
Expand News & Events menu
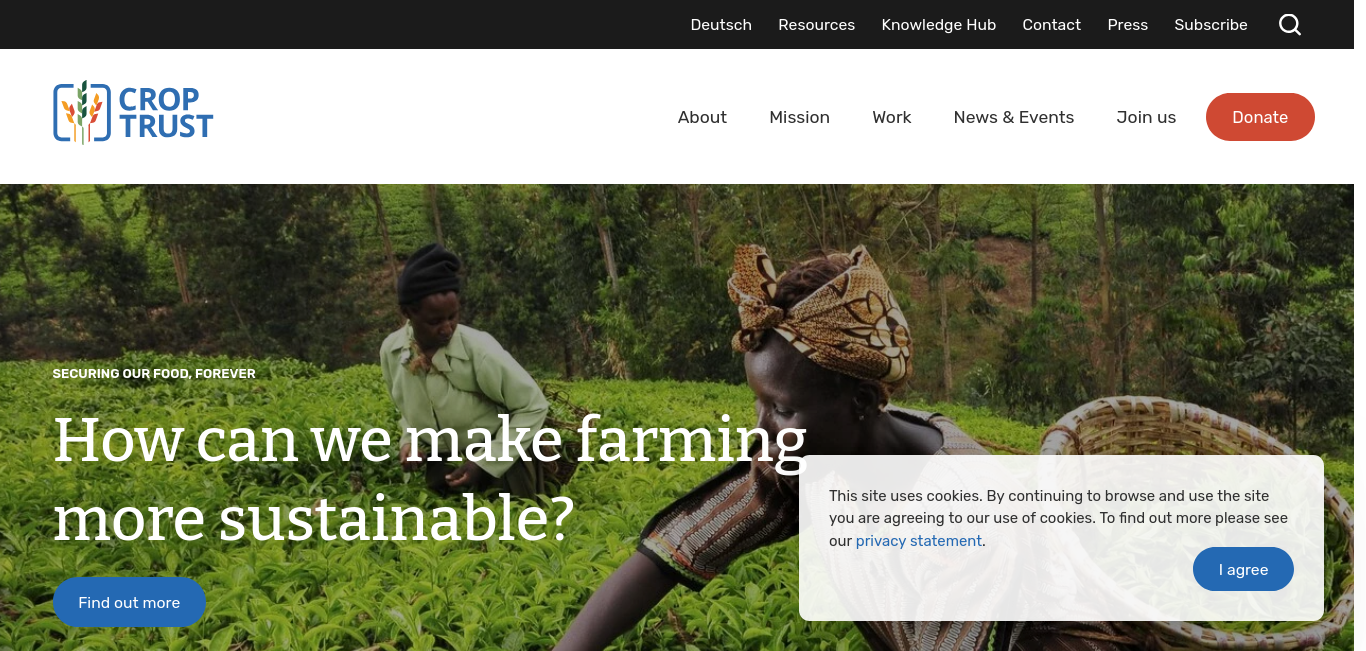point(1013,117)
